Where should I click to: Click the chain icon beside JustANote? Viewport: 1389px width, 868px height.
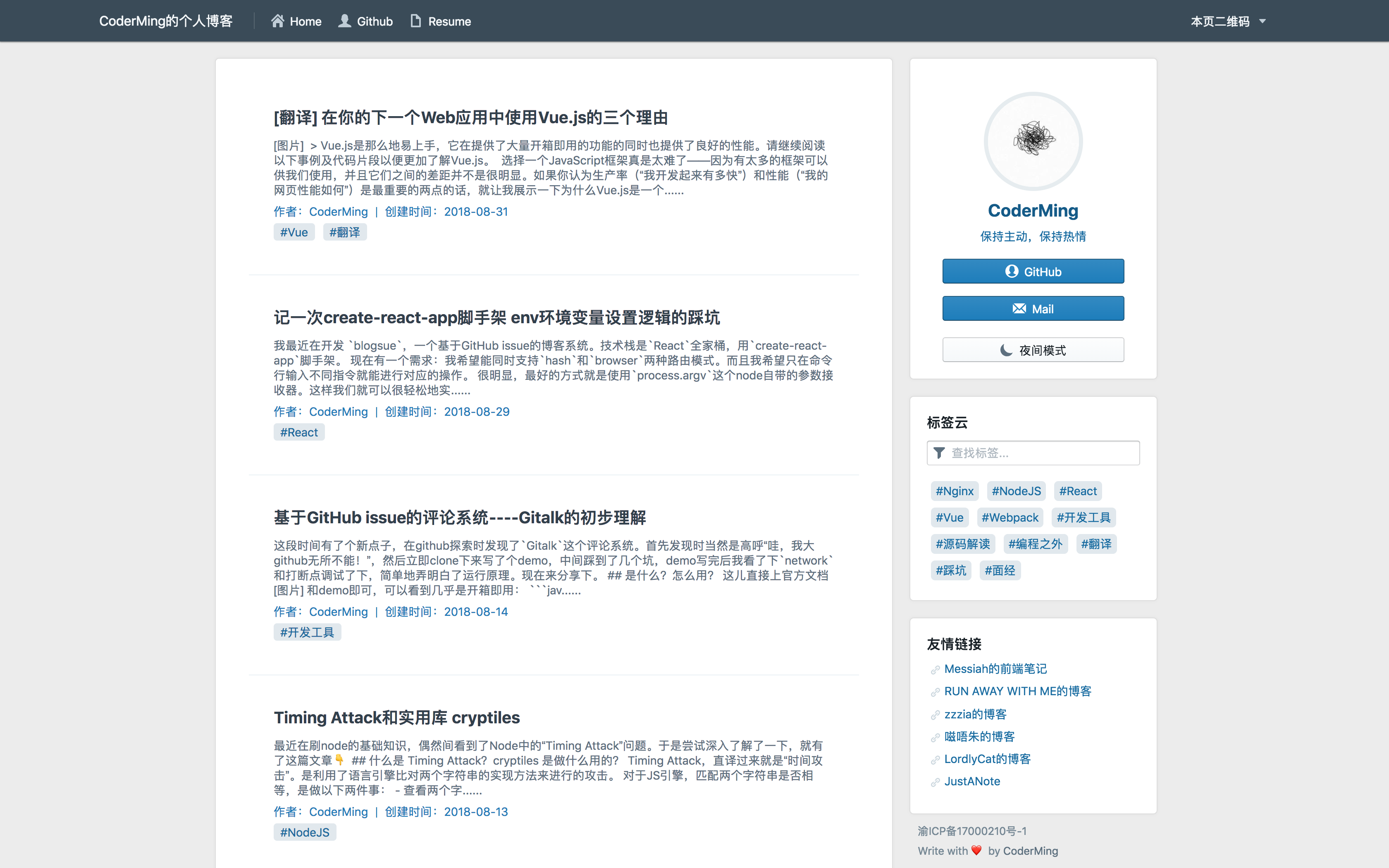coord(935,782)
